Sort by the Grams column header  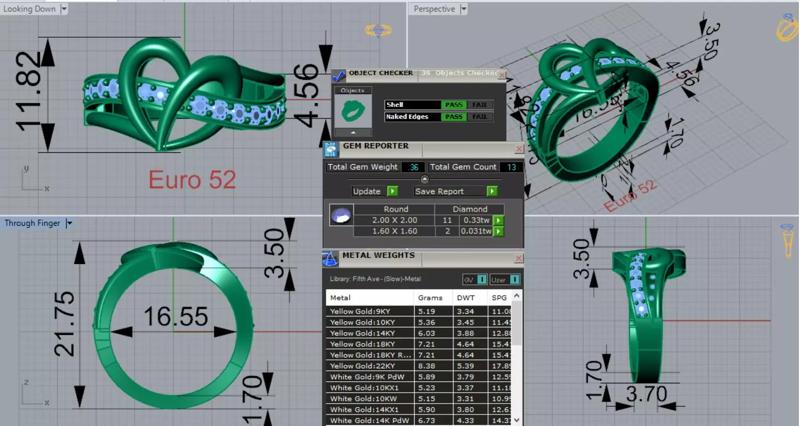(x=433, y=297)
